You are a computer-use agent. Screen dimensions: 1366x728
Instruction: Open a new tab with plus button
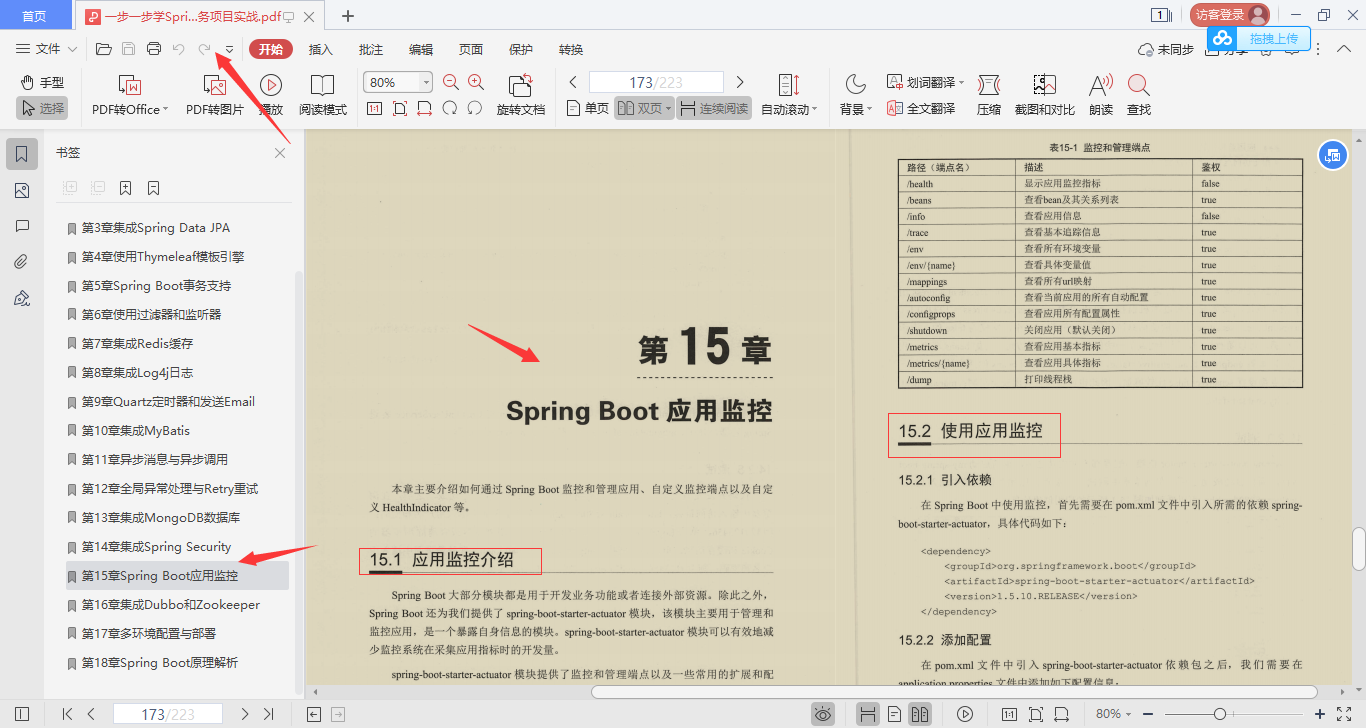(348, 15)
